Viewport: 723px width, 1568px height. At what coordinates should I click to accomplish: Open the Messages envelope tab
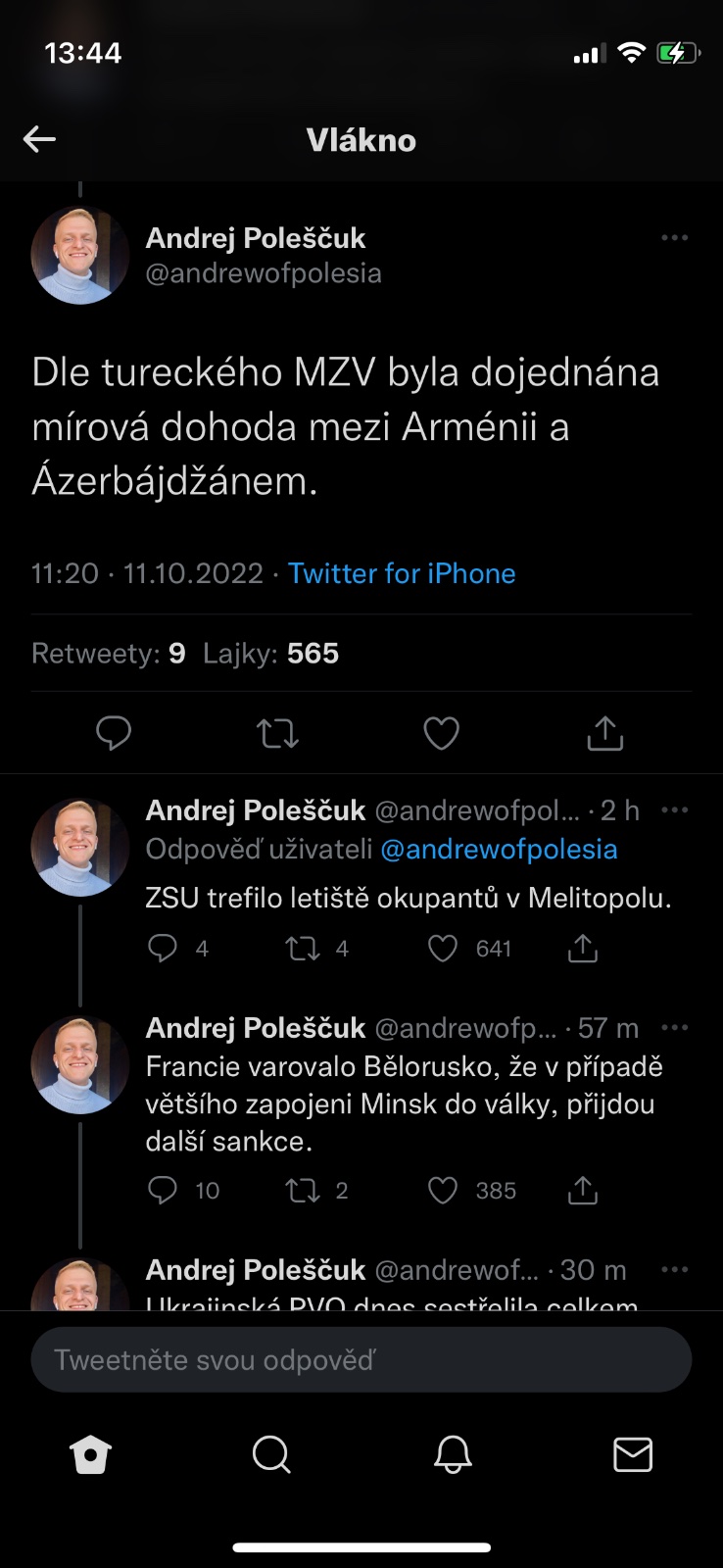633,1455
